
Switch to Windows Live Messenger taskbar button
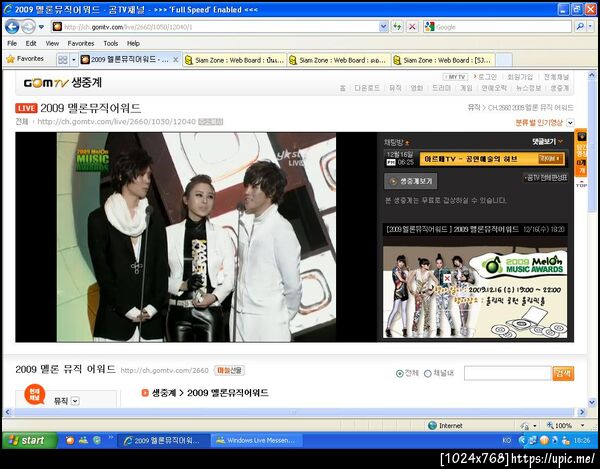pos(256,440)
